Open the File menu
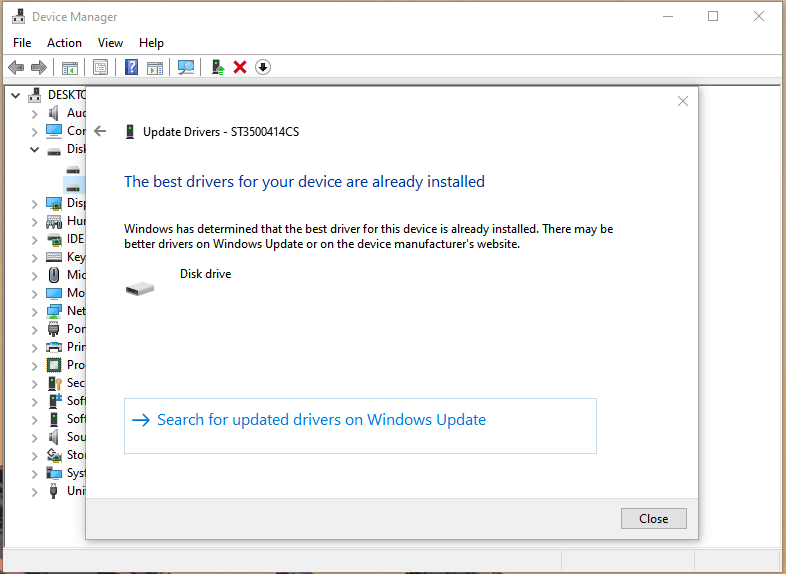The image size is (786, 574). (22, 43)
